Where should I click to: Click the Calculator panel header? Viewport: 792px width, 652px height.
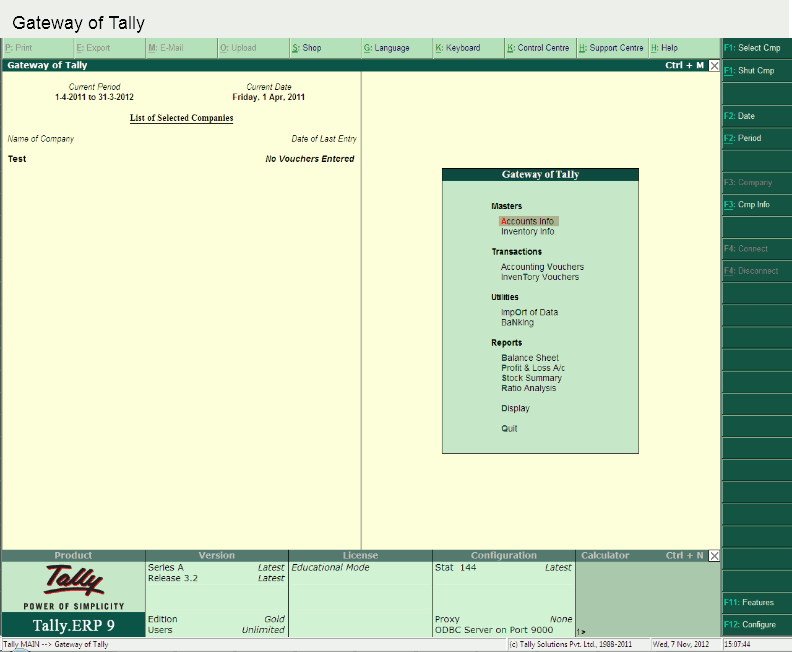[x=641, y=556]
